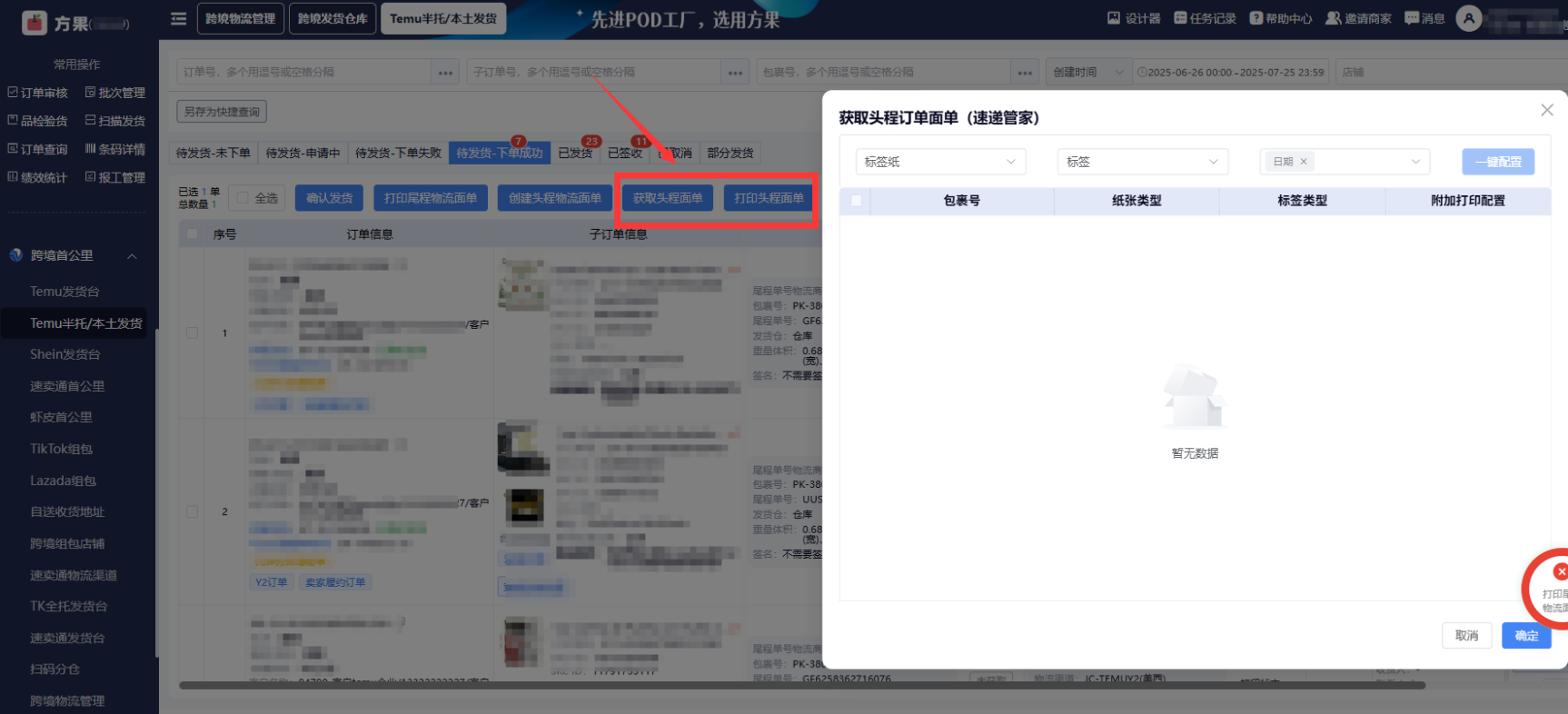
Task: Open the 待发货-下单成功 status tab
Action: 500,153
